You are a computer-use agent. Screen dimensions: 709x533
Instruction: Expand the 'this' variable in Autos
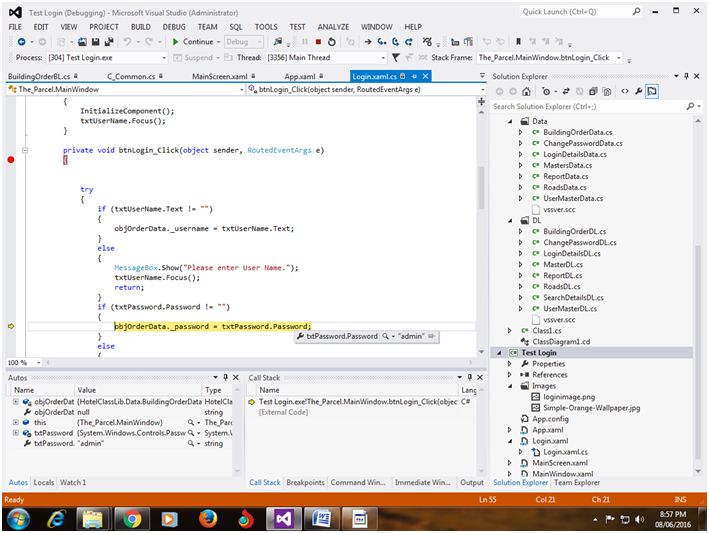click(15, 422)
